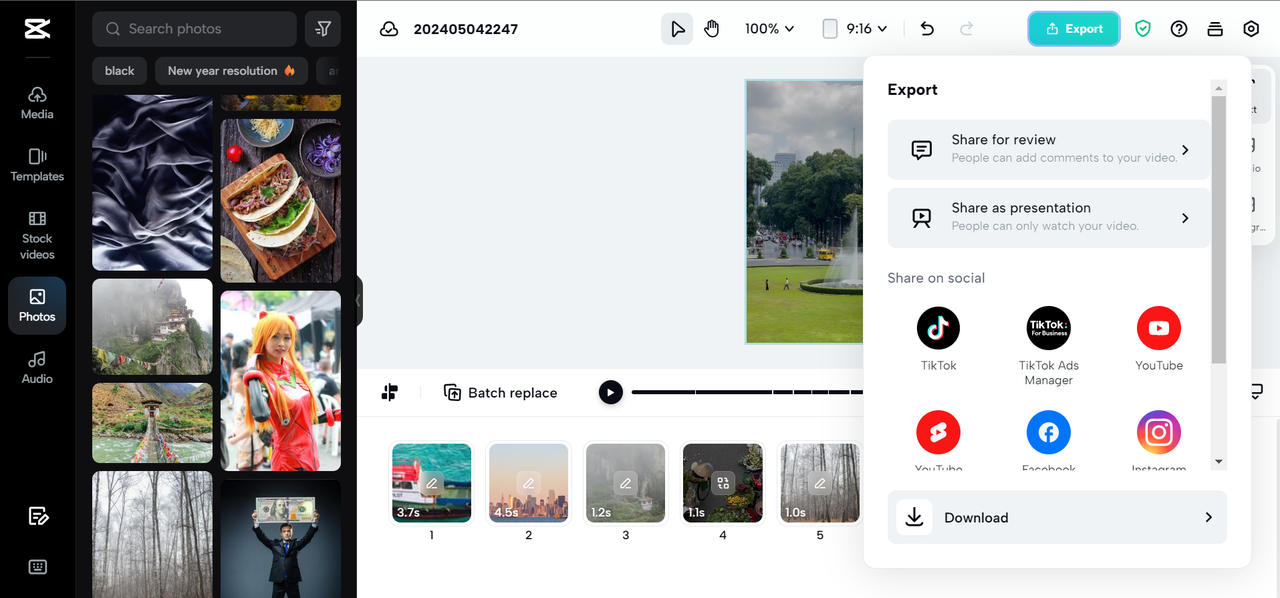The width and height of the screenshot is (1280, 598).
Task: Click the green shield icon
Action: 1143,29
